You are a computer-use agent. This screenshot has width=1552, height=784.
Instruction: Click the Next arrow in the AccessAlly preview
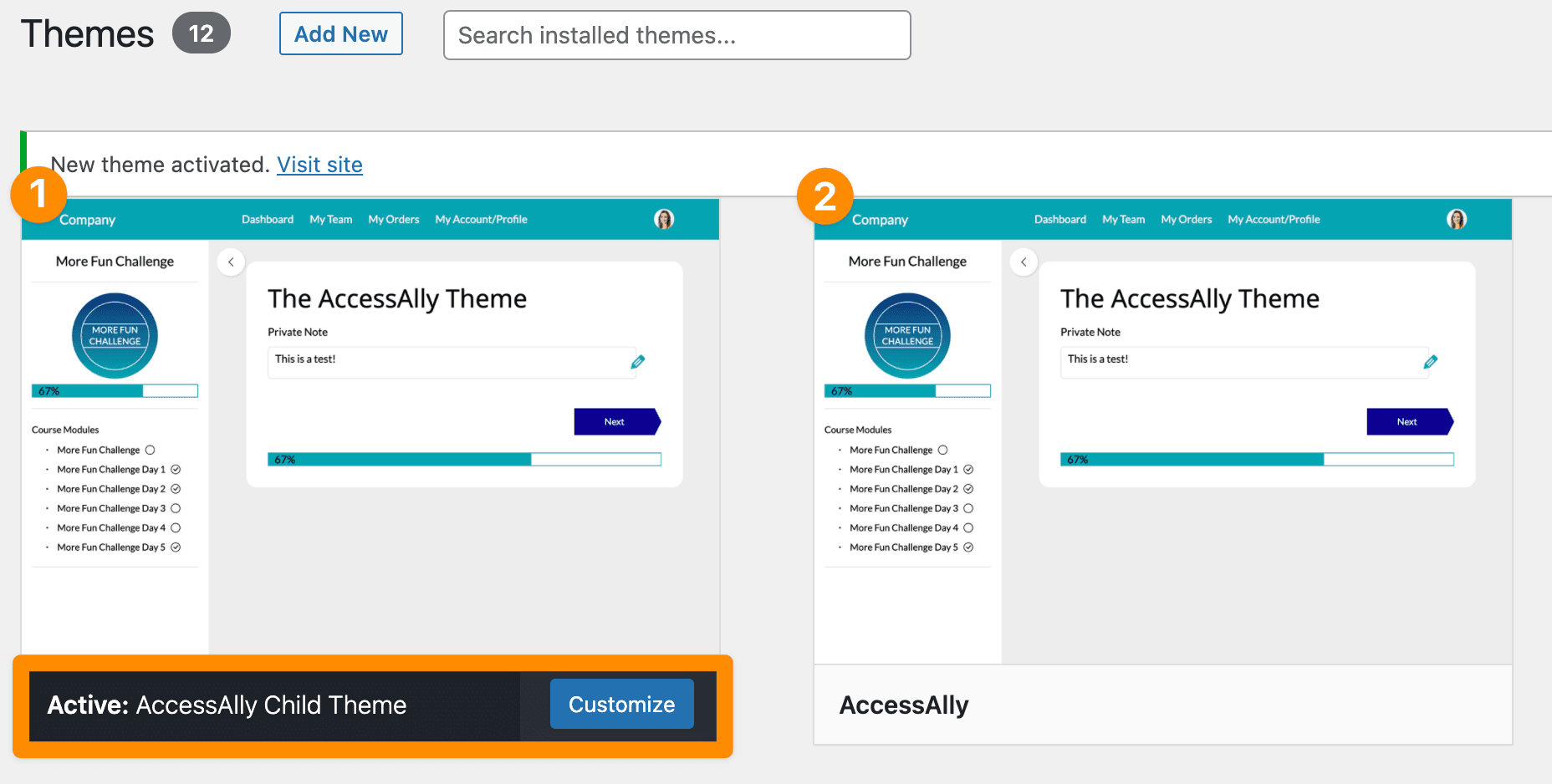tap(1410, 421)
